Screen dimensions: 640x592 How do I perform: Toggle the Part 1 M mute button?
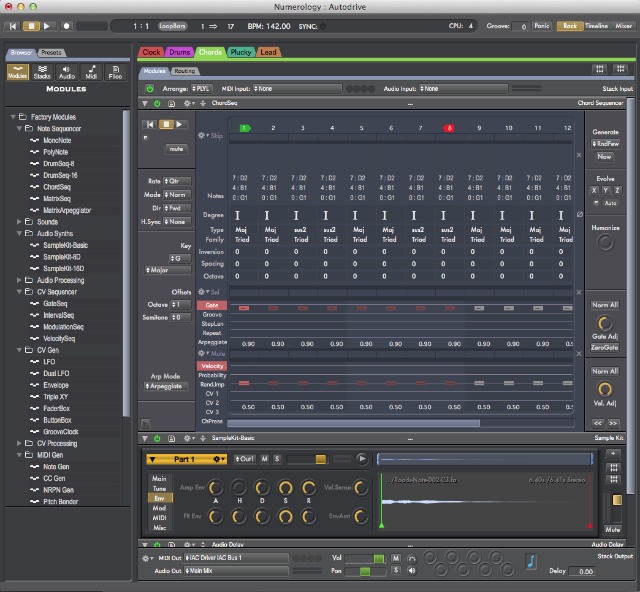264,459
